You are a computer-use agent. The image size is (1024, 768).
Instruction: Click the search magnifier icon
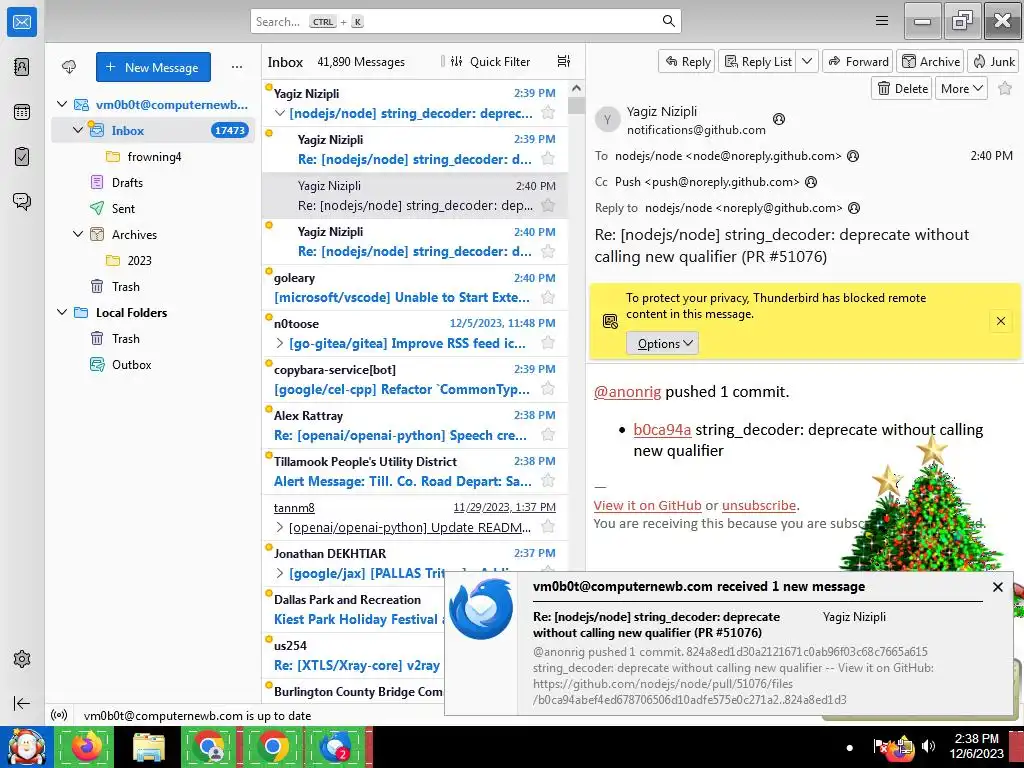point(668,21)
